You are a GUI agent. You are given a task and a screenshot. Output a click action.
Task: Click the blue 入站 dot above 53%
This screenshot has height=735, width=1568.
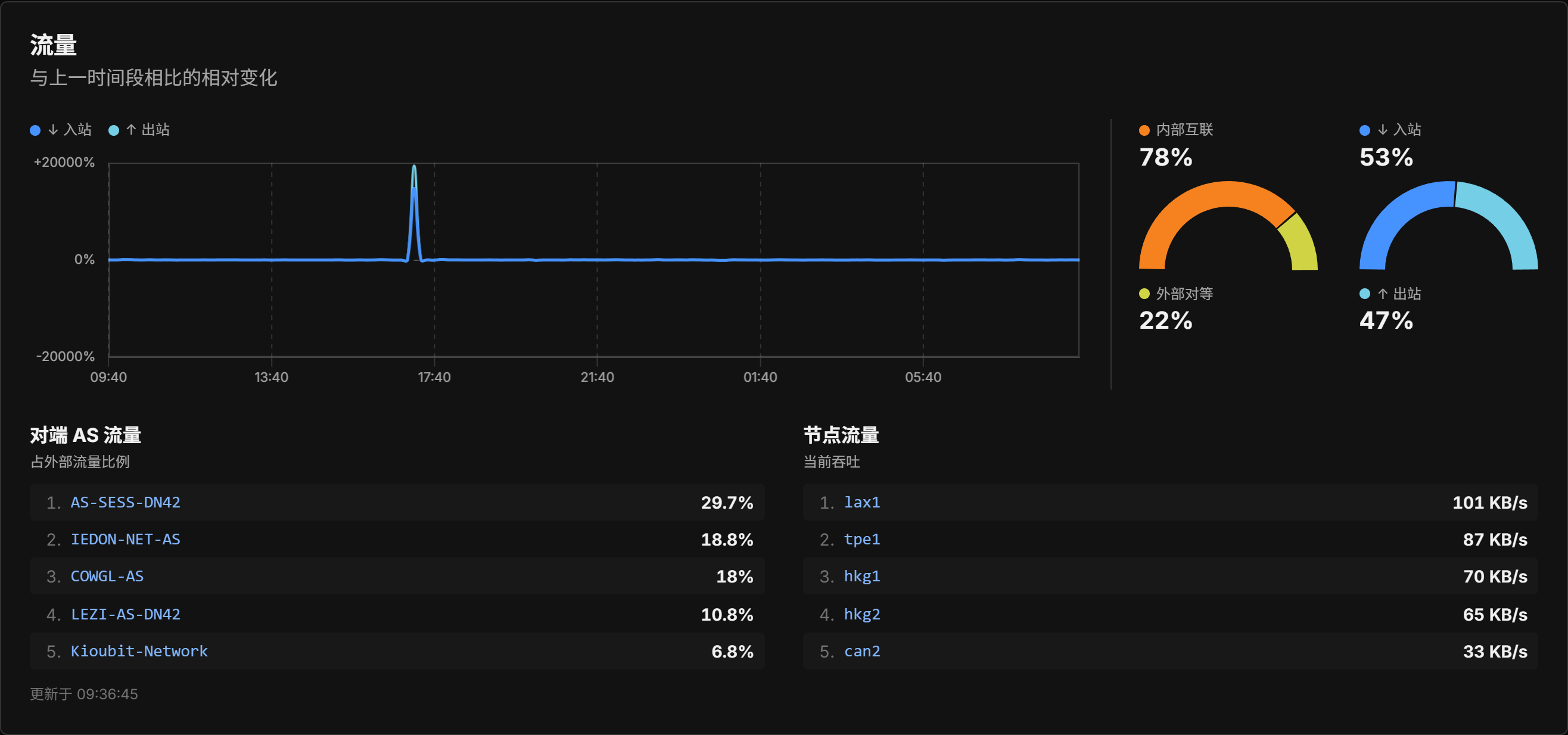coord(1365,130)
